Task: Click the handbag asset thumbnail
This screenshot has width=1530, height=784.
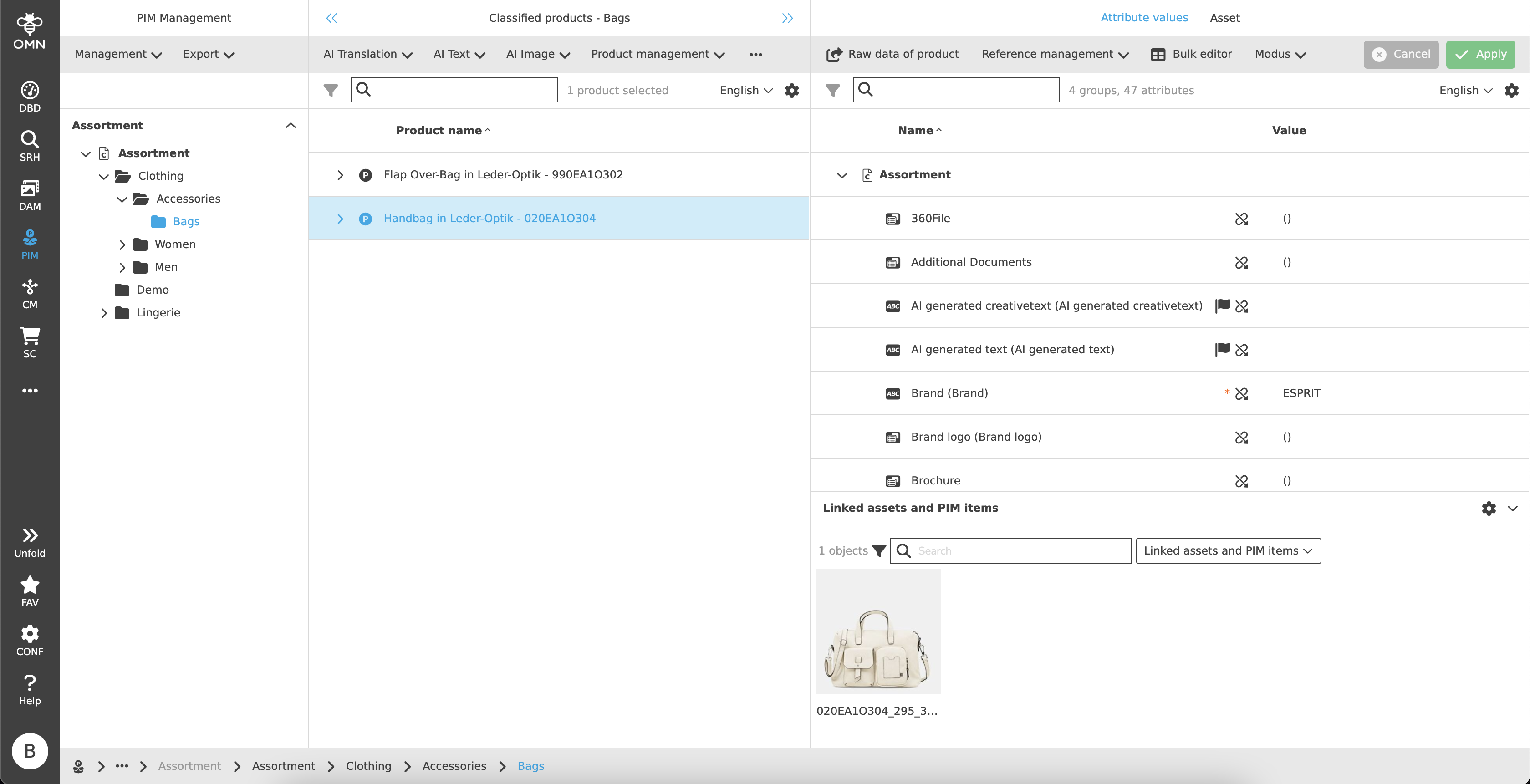Action: pos(878,631)
